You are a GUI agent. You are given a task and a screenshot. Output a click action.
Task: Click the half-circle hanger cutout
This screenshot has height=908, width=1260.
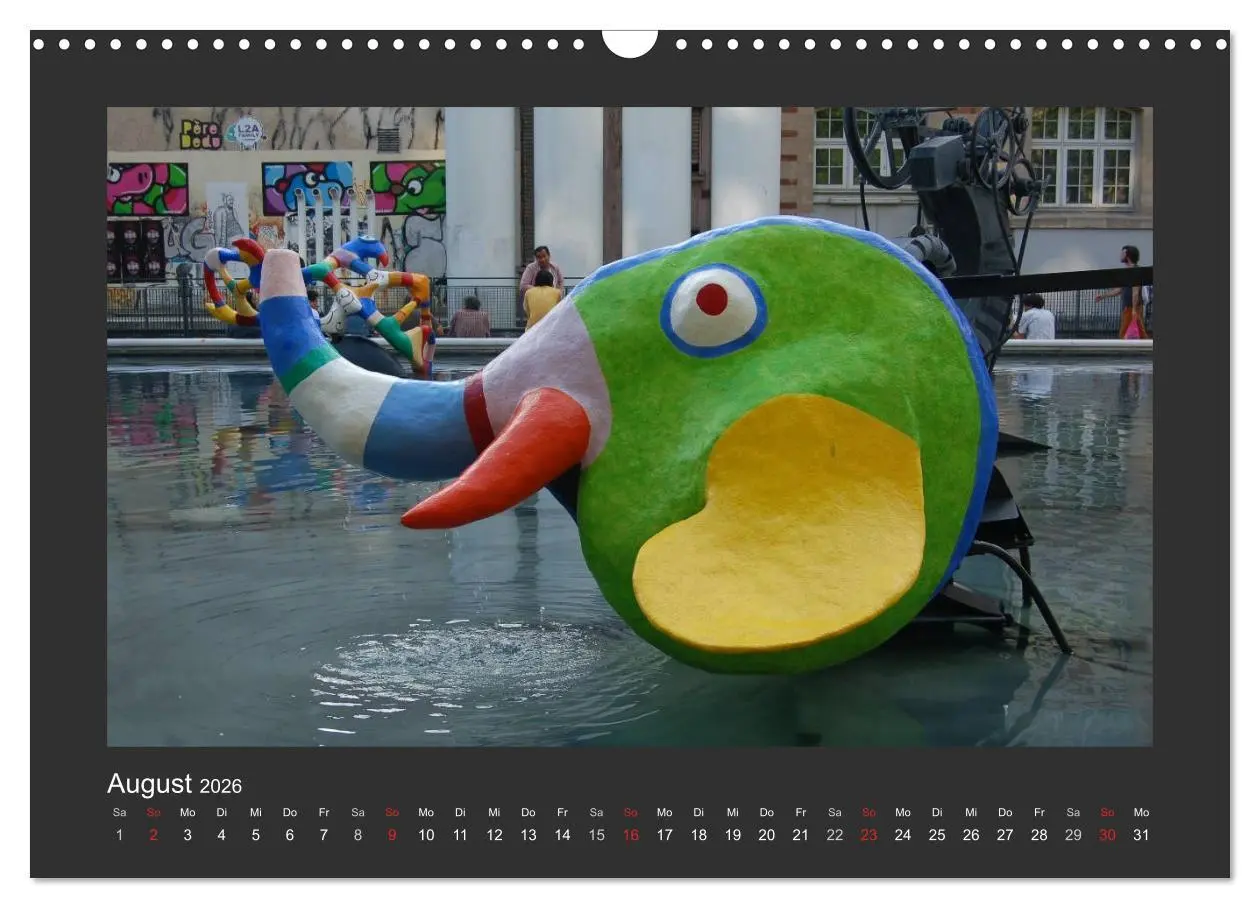pyautogui.click(x=630, y=43)
